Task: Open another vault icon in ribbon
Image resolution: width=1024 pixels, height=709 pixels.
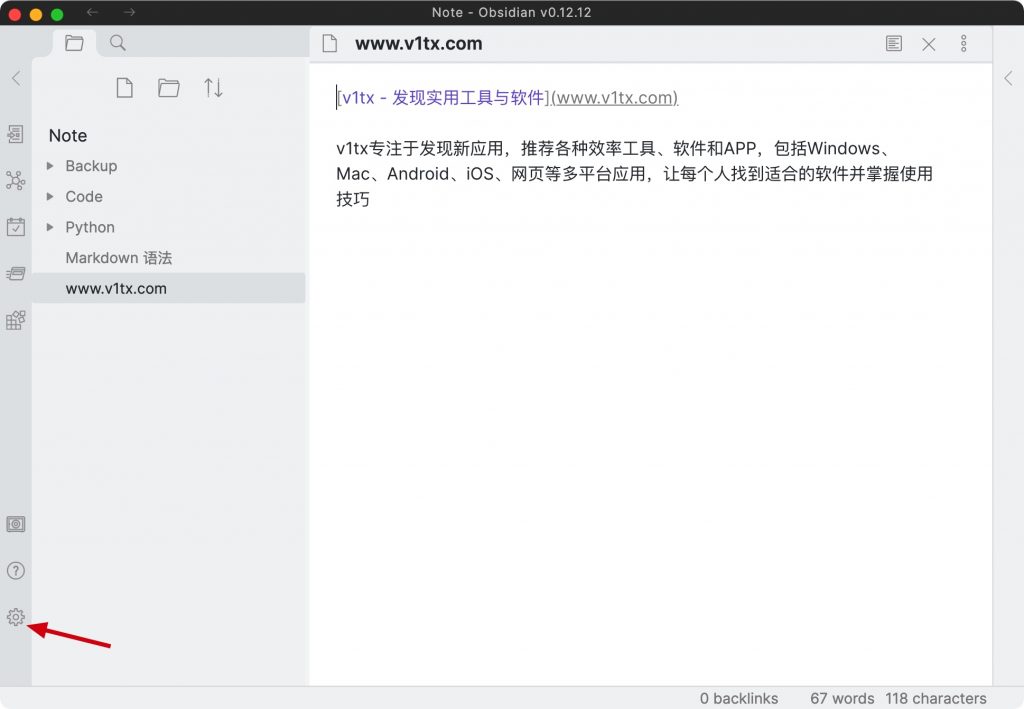Action: (16, 524)
